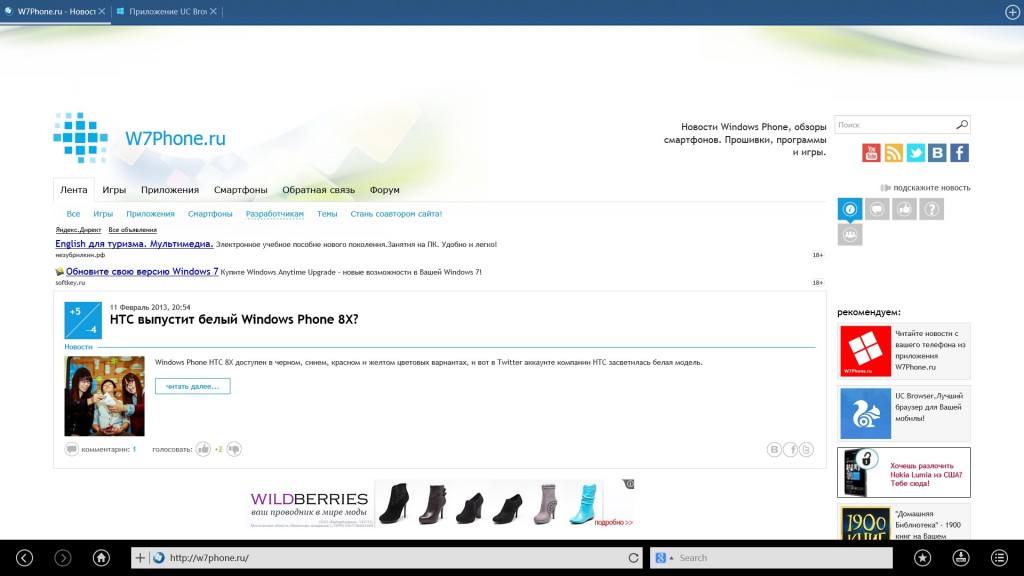Select the question mark widget tab icon
The image size is (1024, 576).
(932, 209)
